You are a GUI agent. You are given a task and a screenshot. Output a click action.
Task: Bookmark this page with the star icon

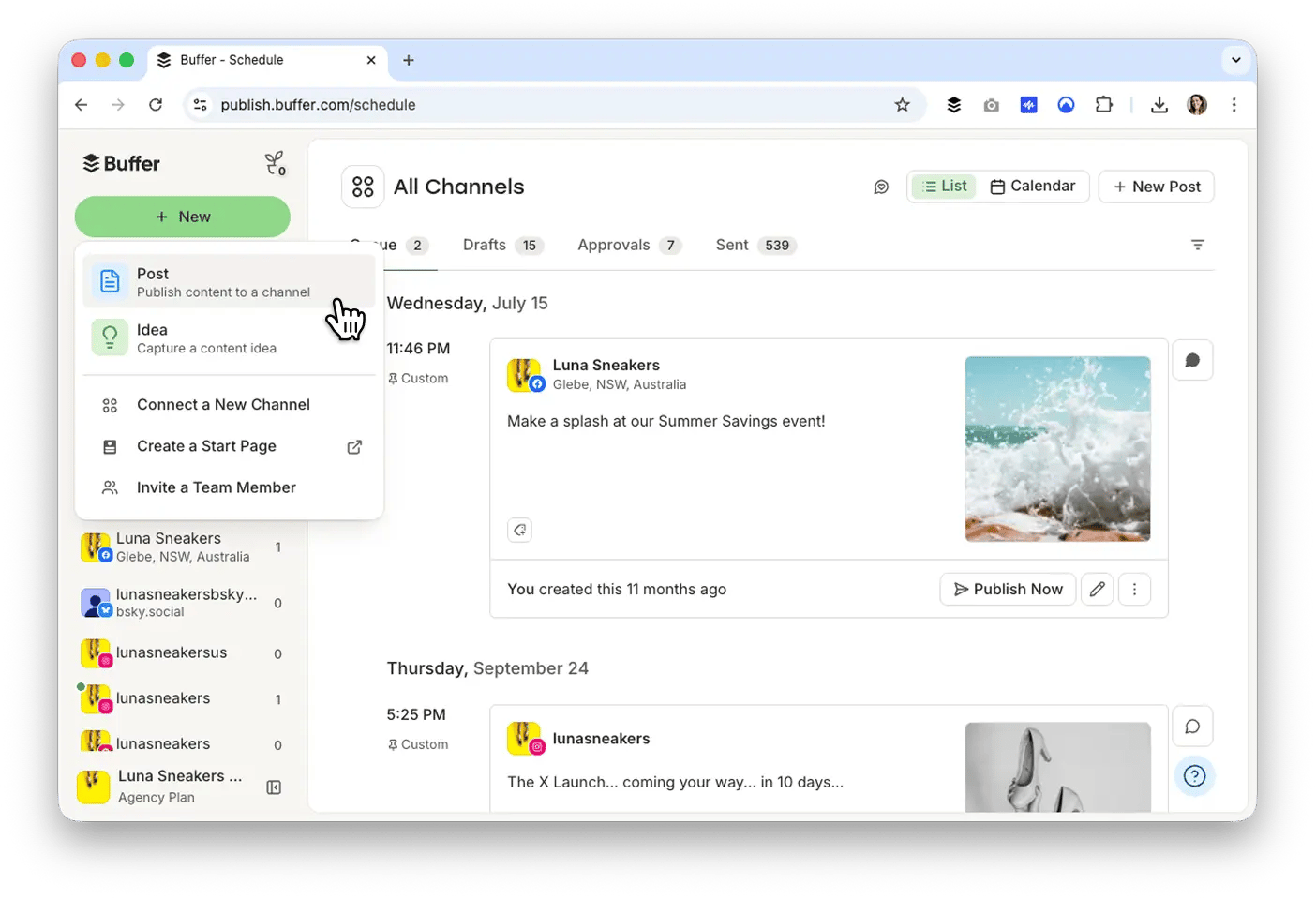point(902,105)
